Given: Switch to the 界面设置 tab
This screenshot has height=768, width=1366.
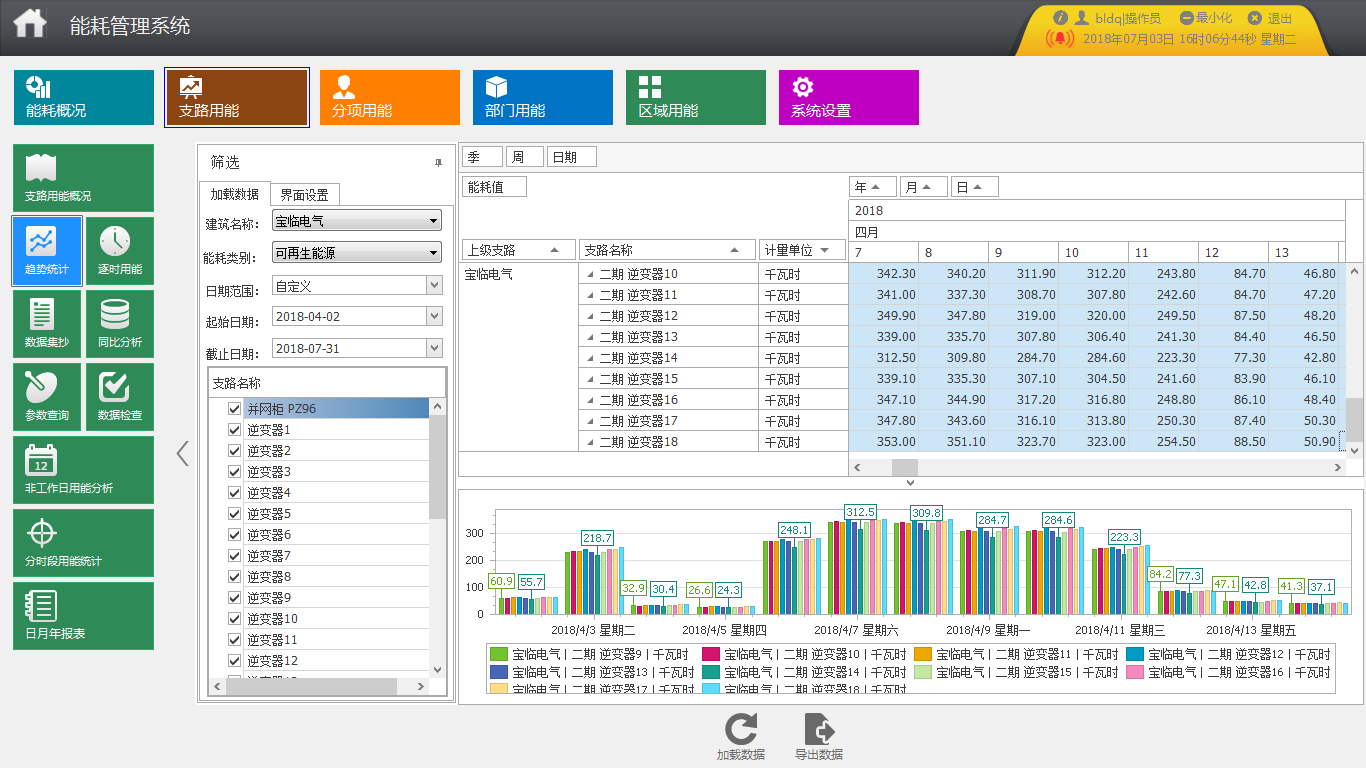Looking at the screenshot, I should [x=304, y=194].
